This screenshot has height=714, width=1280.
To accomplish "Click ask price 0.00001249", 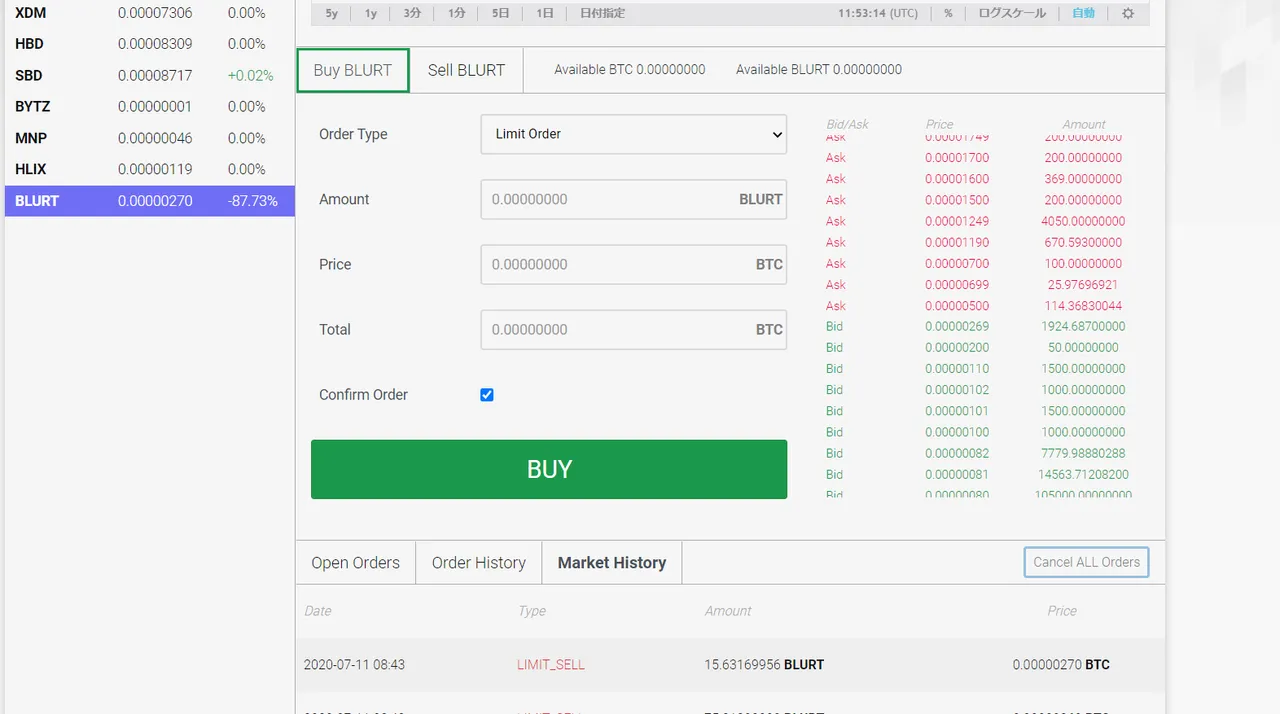I will click(957, 222).
